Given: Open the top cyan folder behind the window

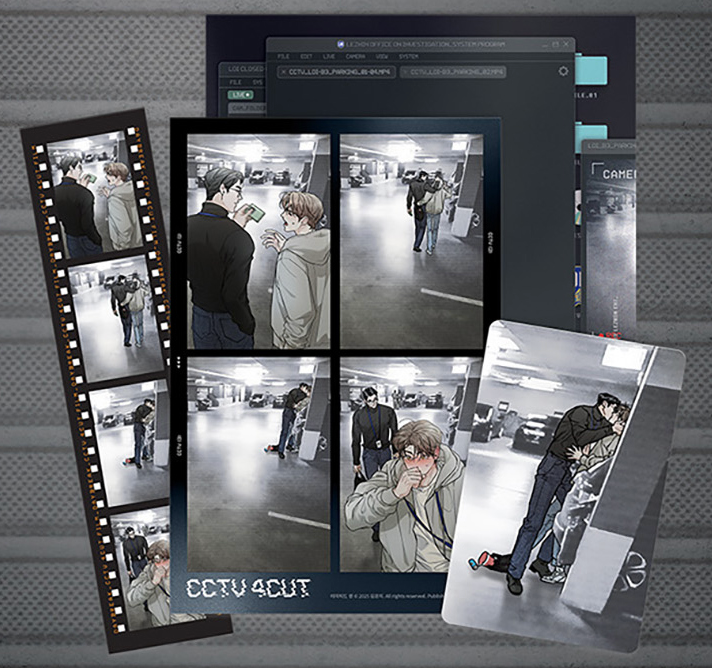Looking at the screenshot, I should pos(591,70).
